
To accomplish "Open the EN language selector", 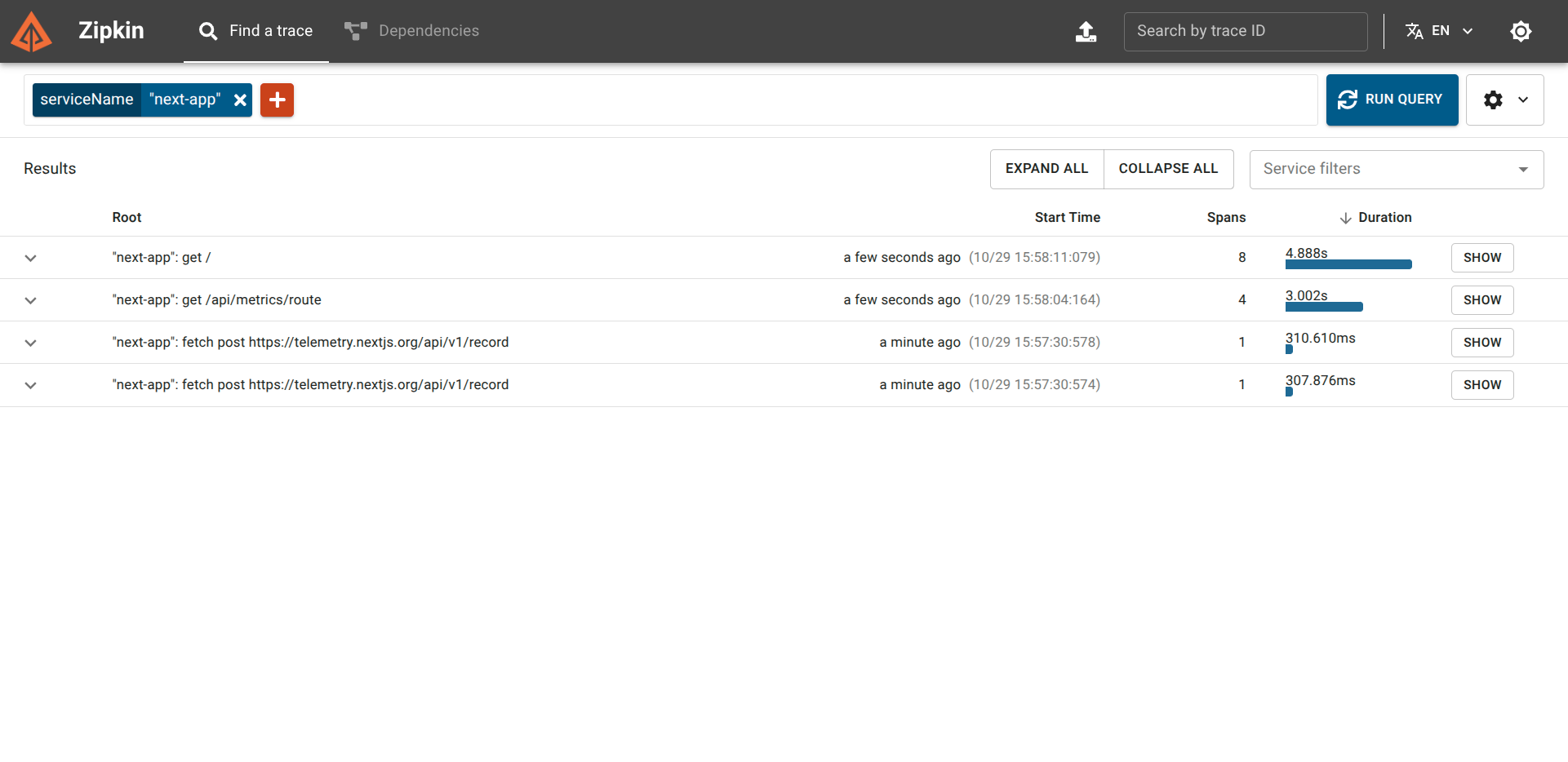I will point(1439,32).
